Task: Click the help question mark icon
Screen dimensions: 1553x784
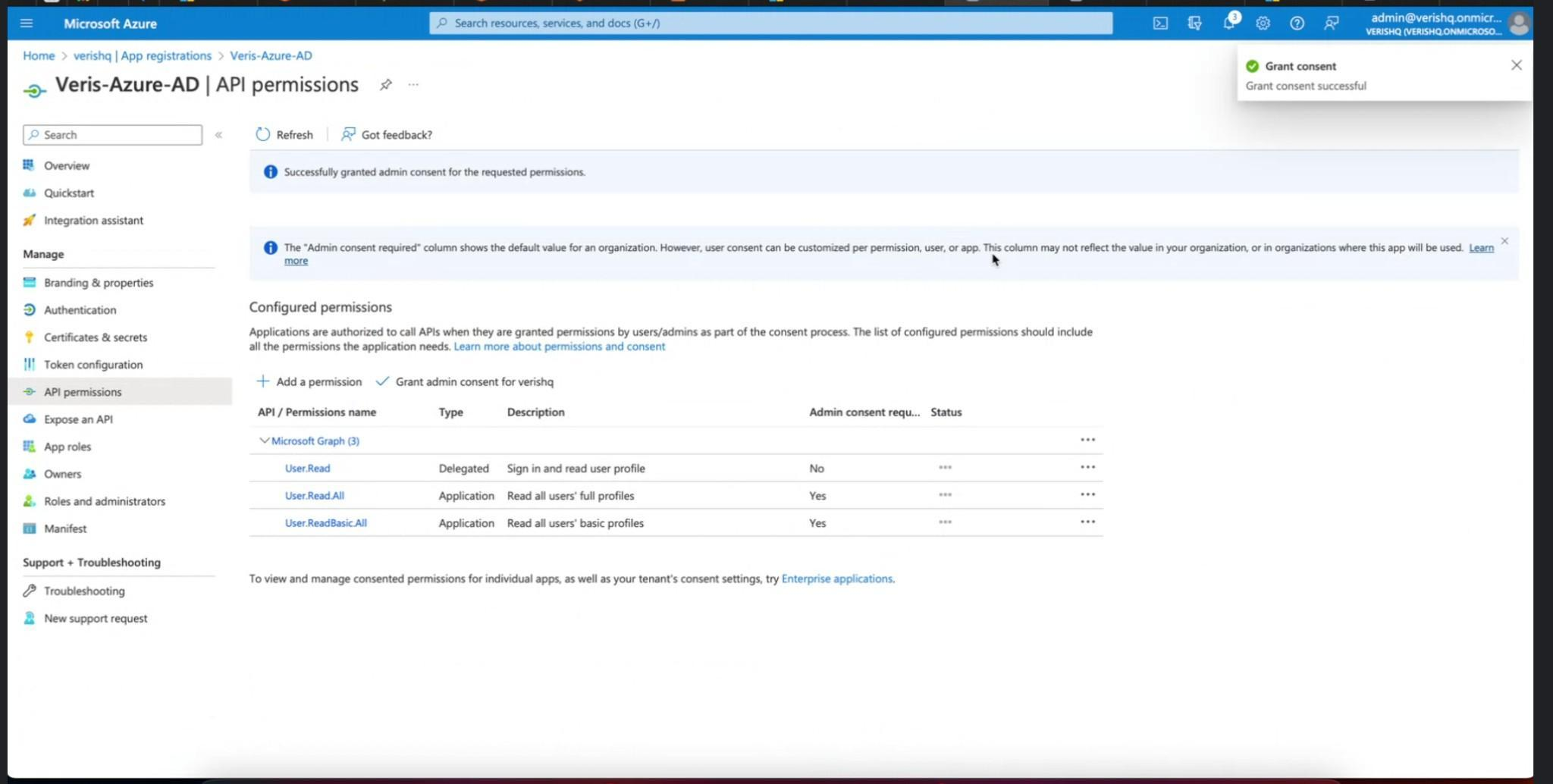Action: coord(1297,24)
